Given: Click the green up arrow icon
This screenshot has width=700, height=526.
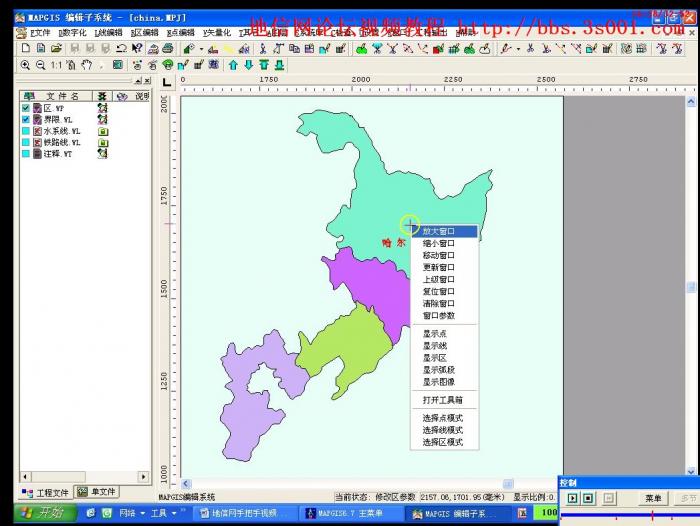Looking at the screenshot, I should 233,65.
